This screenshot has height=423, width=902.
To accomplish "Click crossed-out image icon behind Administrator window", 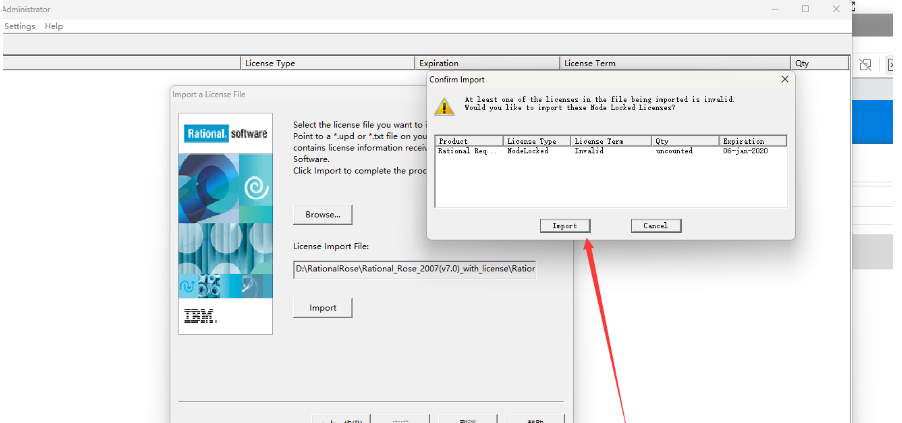I will click(865, 64).
